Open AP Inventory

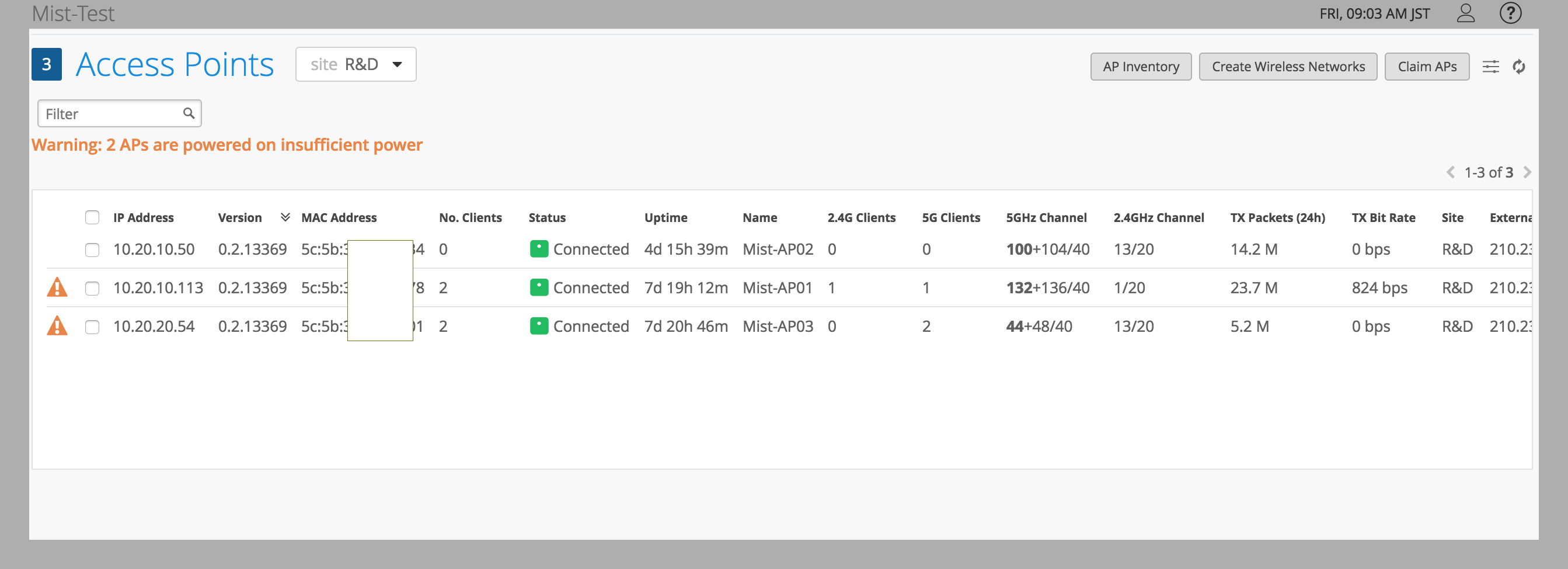coord(1140,67)
